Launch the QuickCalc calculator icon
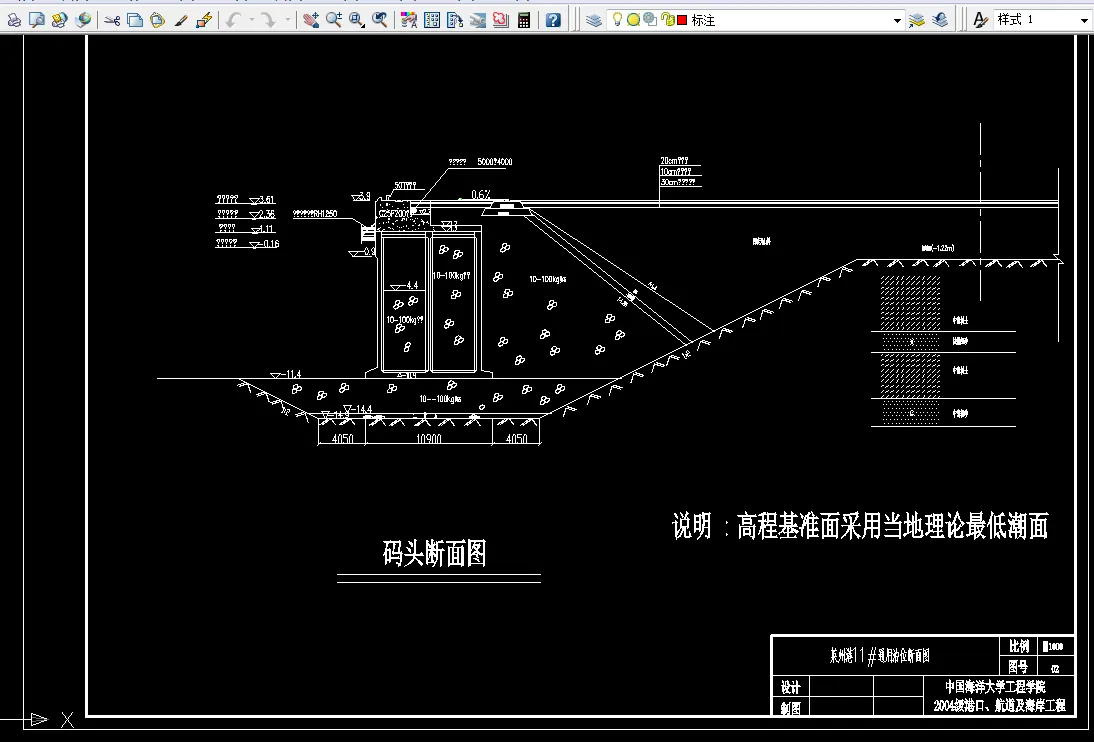Viewport: 1094px width, 742px height. click(524, 18)
